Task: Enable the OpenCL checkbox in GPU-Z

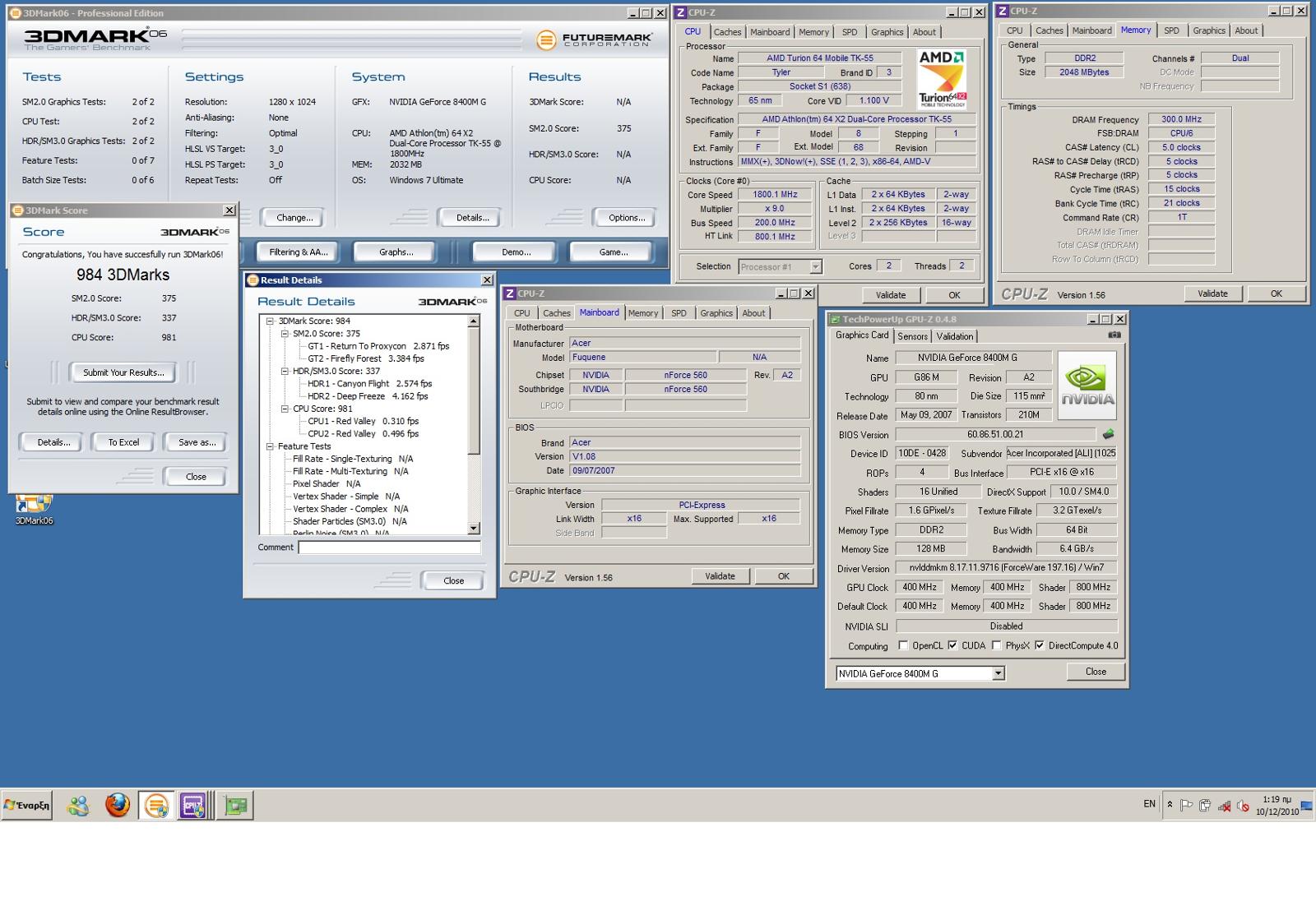Action: (903, 645)
